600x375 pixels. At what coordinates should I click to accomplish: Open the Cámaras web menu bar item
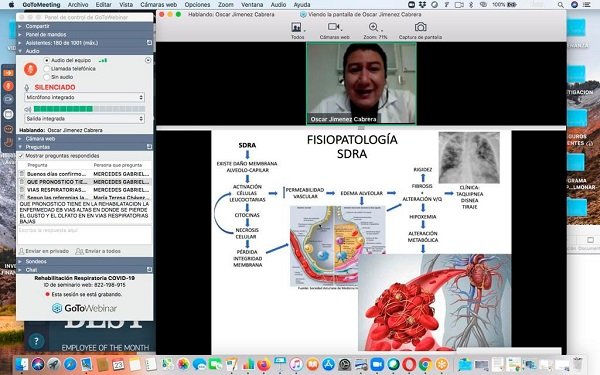click(158, 5)
